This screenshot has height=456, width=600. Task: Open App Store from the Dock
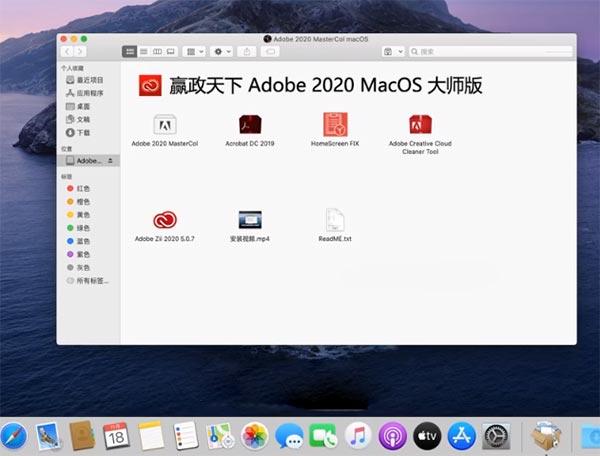[461, 436]
